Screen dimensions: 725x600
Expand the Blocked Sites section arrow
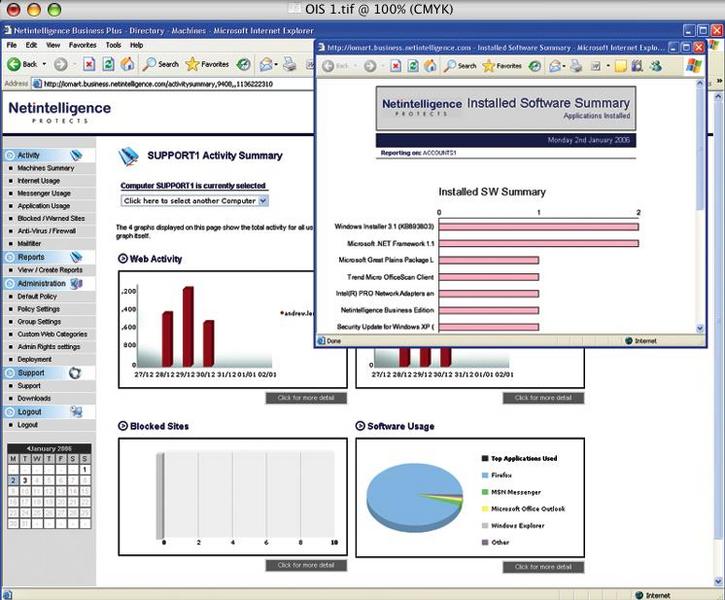(x=123, y=426)
